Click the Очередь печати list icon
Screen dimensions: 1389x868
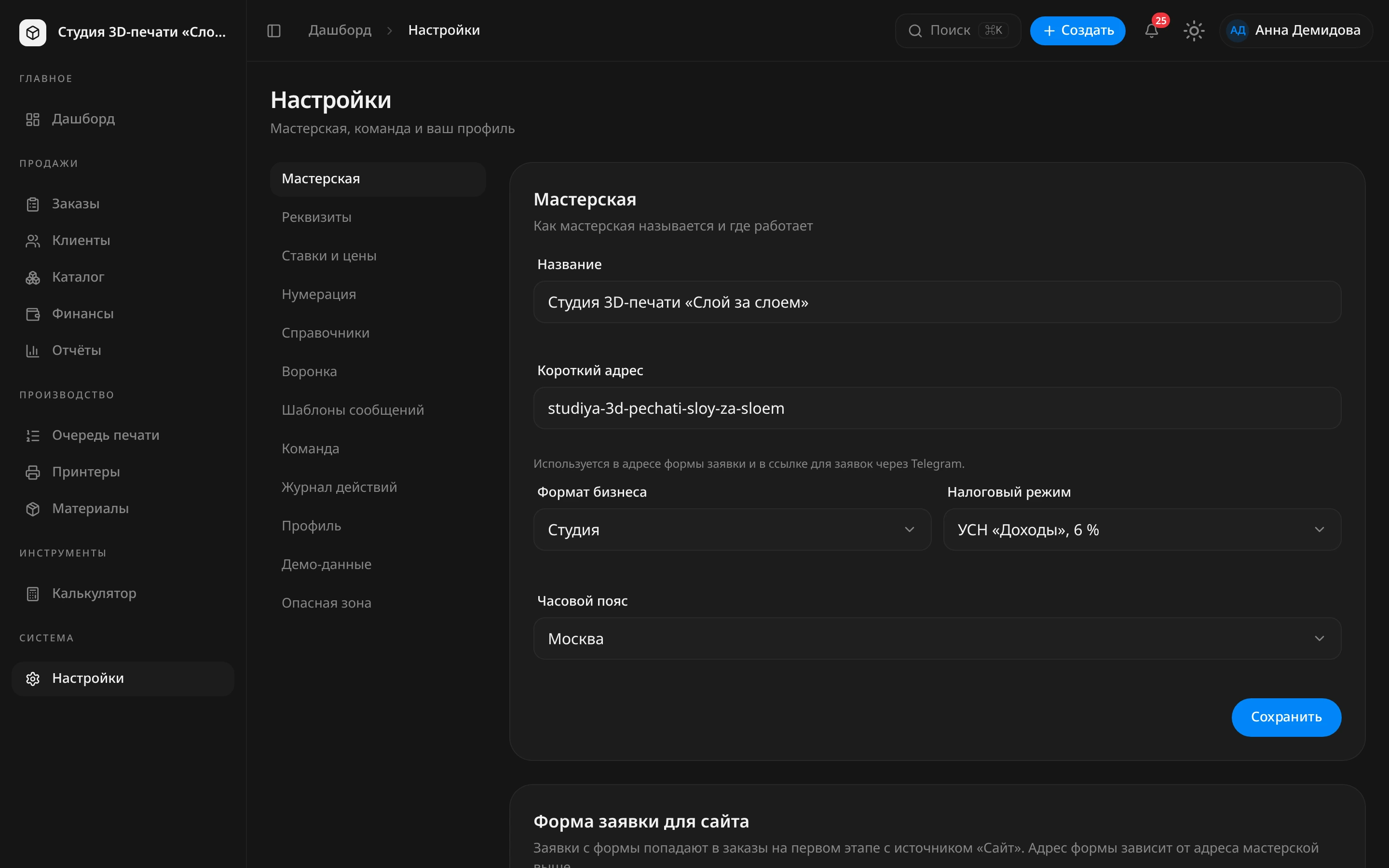[33, 436]
